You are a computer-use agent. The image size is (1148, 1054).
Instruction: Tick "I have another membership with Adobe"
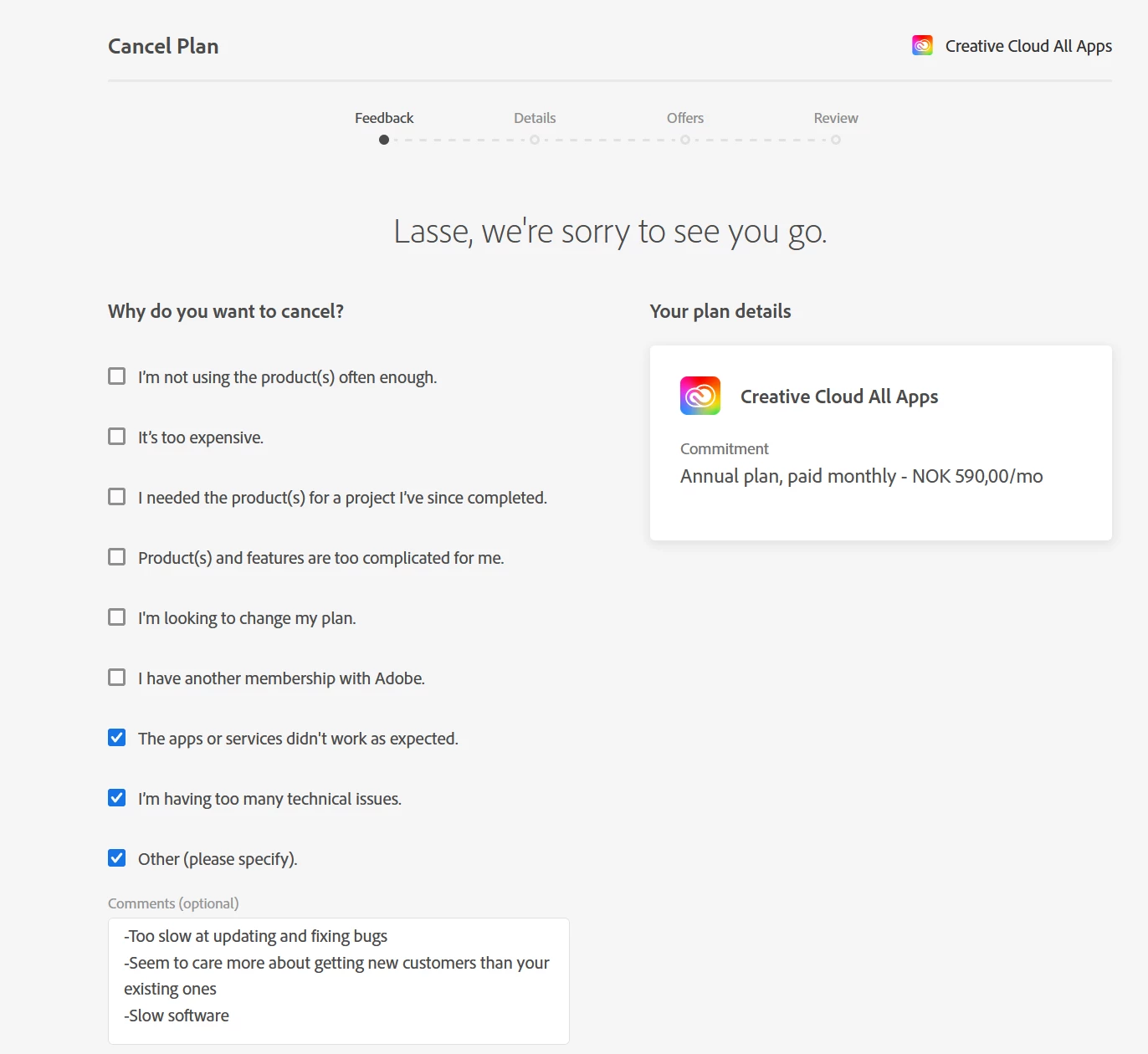[x=117, y=678]
